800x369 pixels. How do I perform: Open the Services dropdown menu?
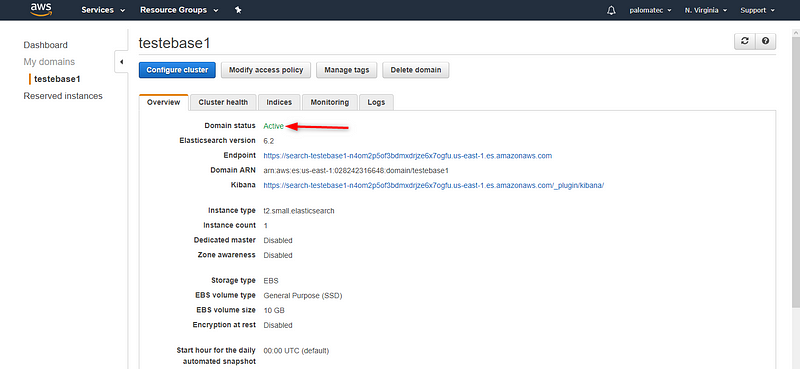pyautogui.click(x=103, y=10)
